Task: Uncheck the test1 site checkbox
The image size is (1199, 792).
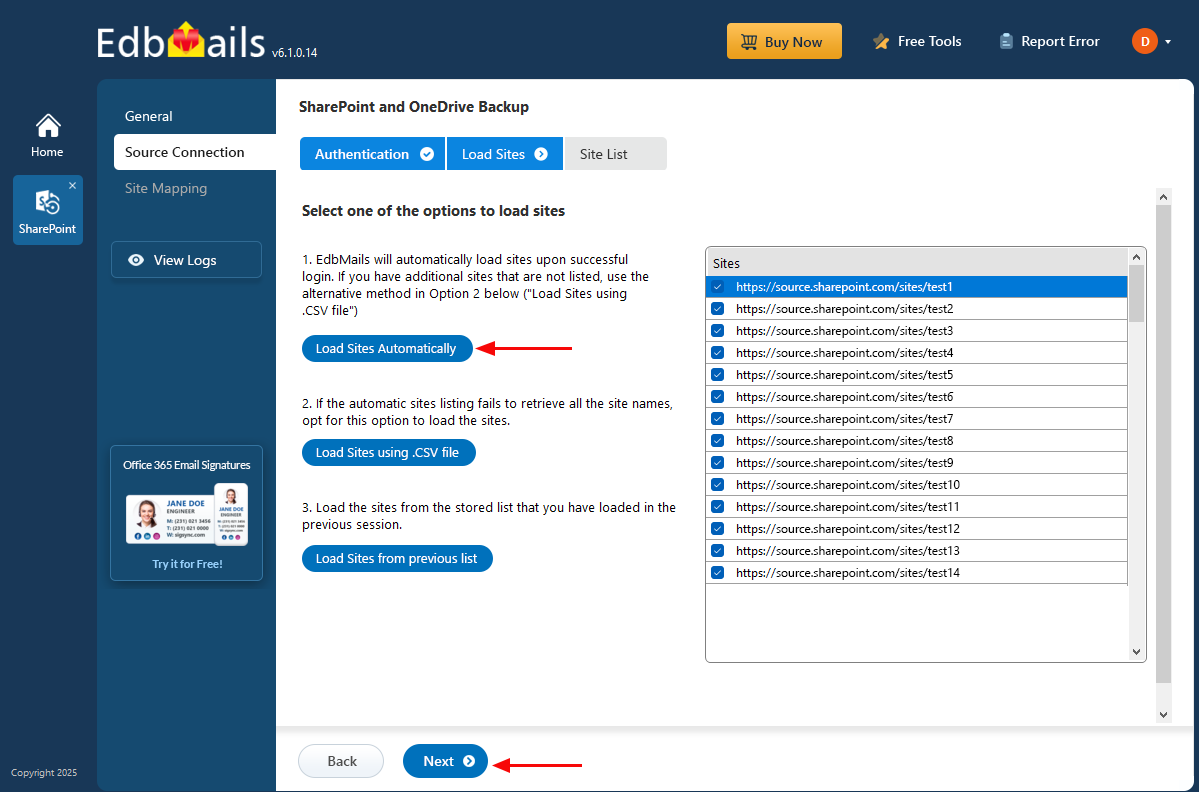Action: (x=717, y=287)
